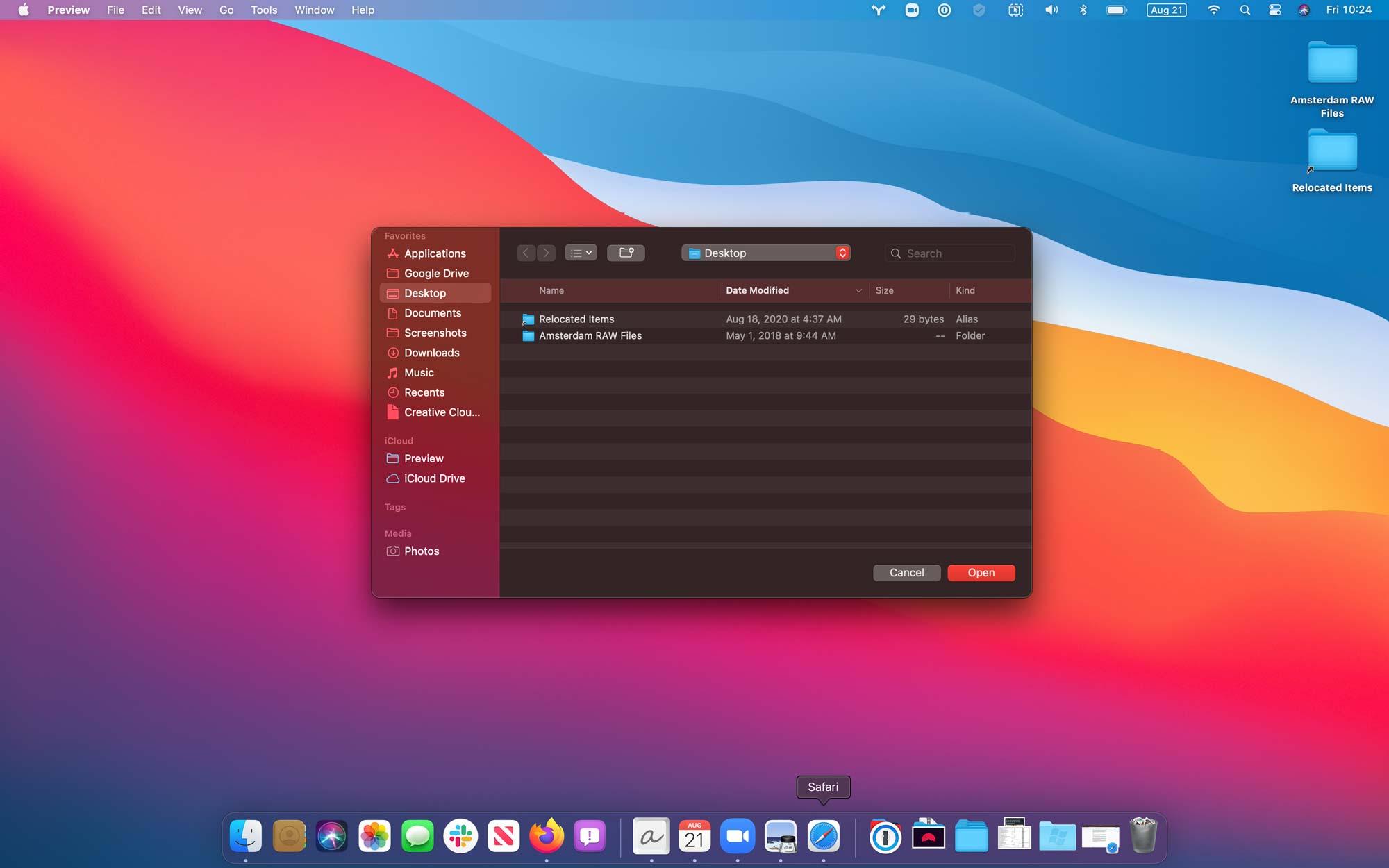Click the Applications item in Favorites
Viewport: 1389px width, 868px height.
click(434, 253)
